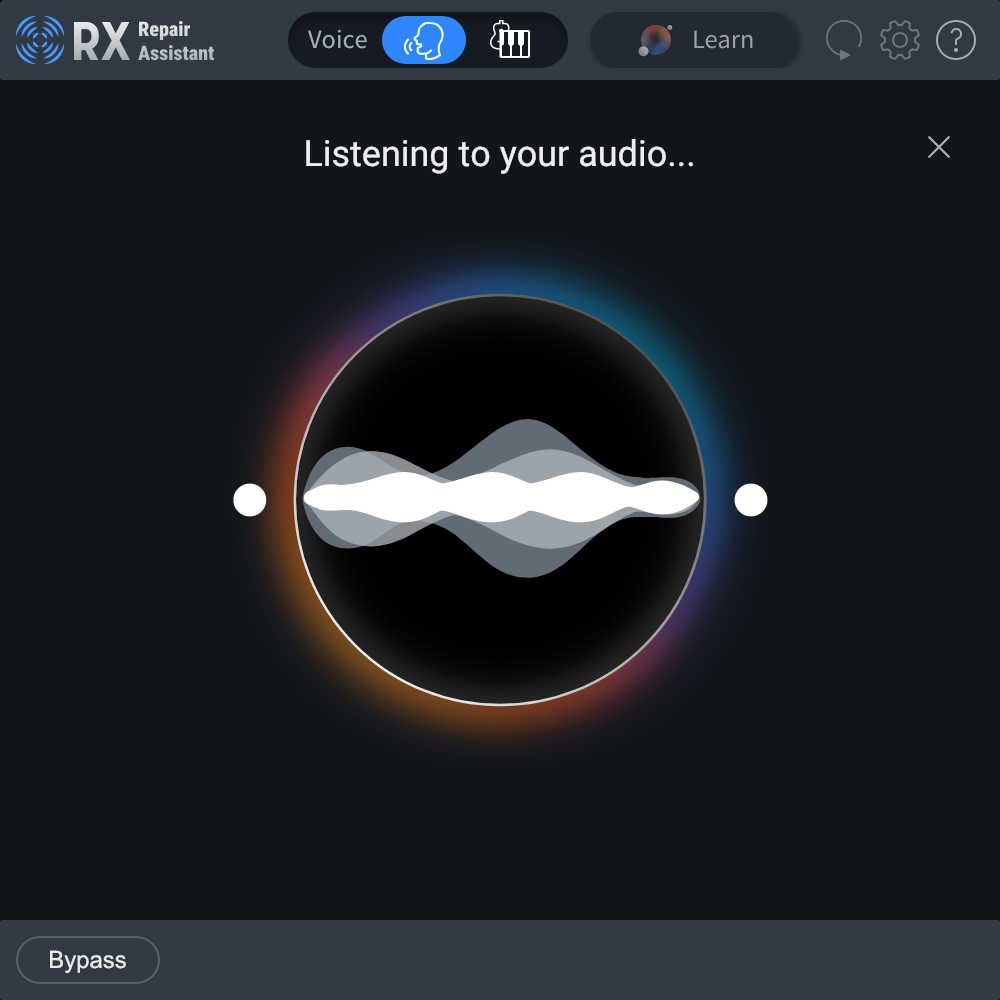Click the white dot right of circle
The image size is (1000, 1000).
click(x=750, y=500)
